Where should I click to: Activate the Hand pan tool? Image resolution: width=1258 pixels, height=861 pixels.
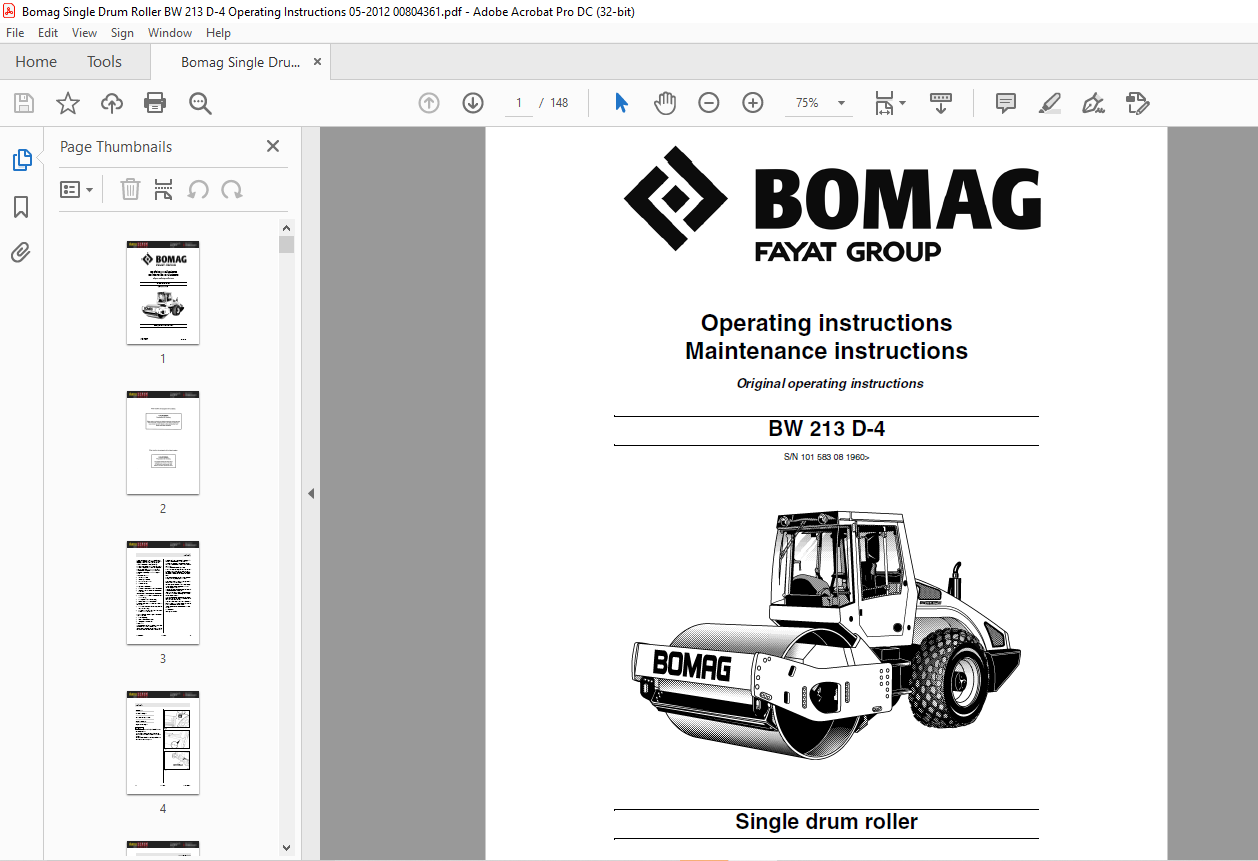(665, 103)
